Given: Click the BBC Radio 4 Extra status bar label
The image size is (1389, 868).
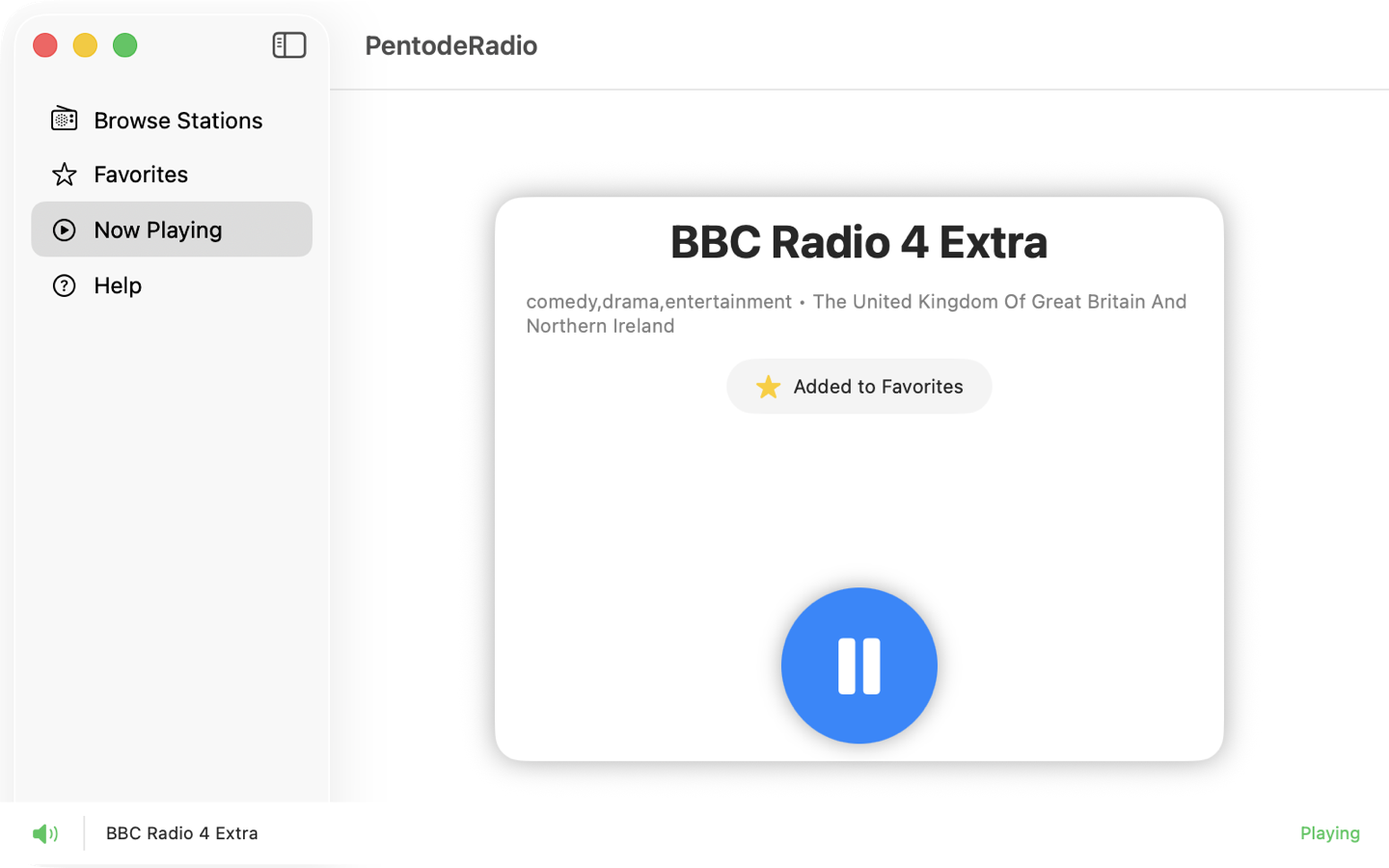Looking at the screenshot, I should click(182, 833).
